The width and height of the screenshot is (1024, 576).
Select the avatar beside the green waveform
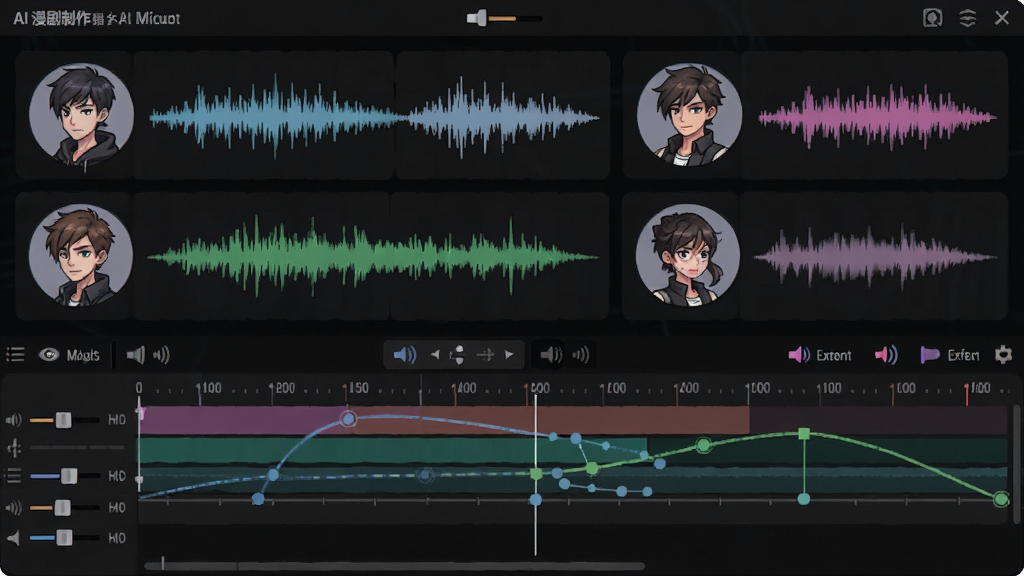(81, 255)
